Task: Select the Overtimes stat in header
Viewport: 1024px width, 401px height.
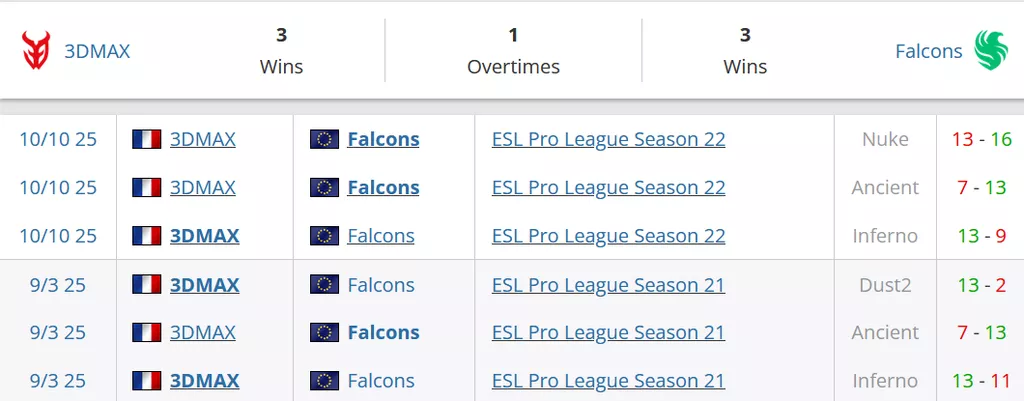Action: click(x=513, y=51)
